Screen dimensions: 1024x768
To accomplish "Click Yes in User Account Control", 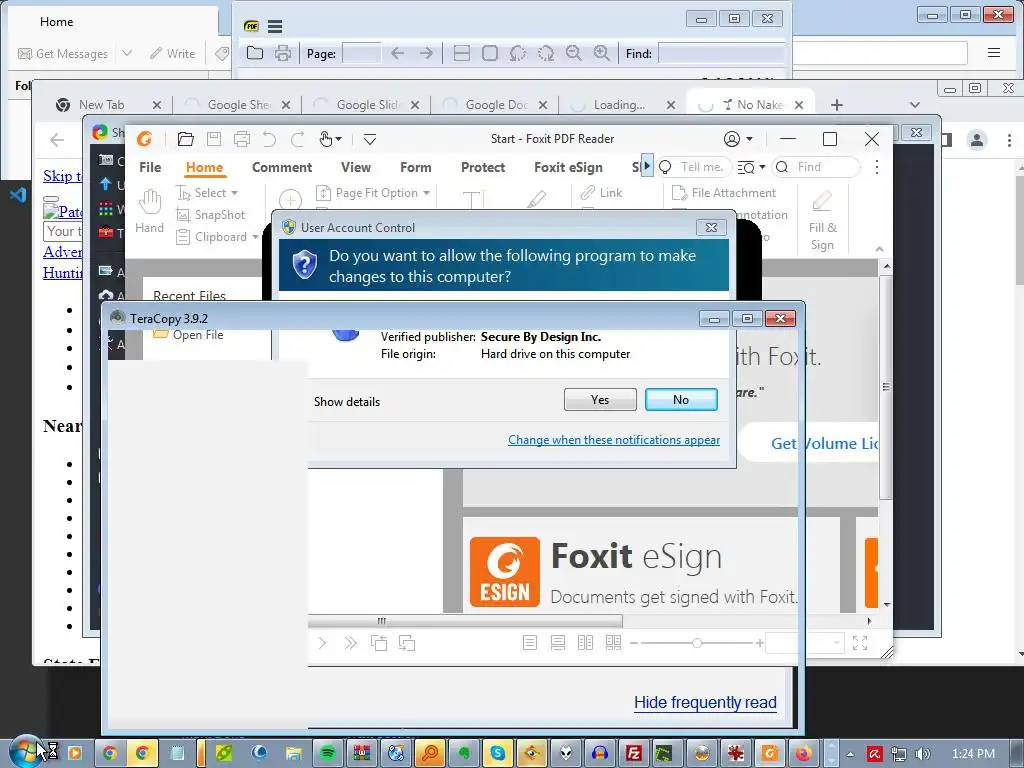I will [x=600, y=400].
